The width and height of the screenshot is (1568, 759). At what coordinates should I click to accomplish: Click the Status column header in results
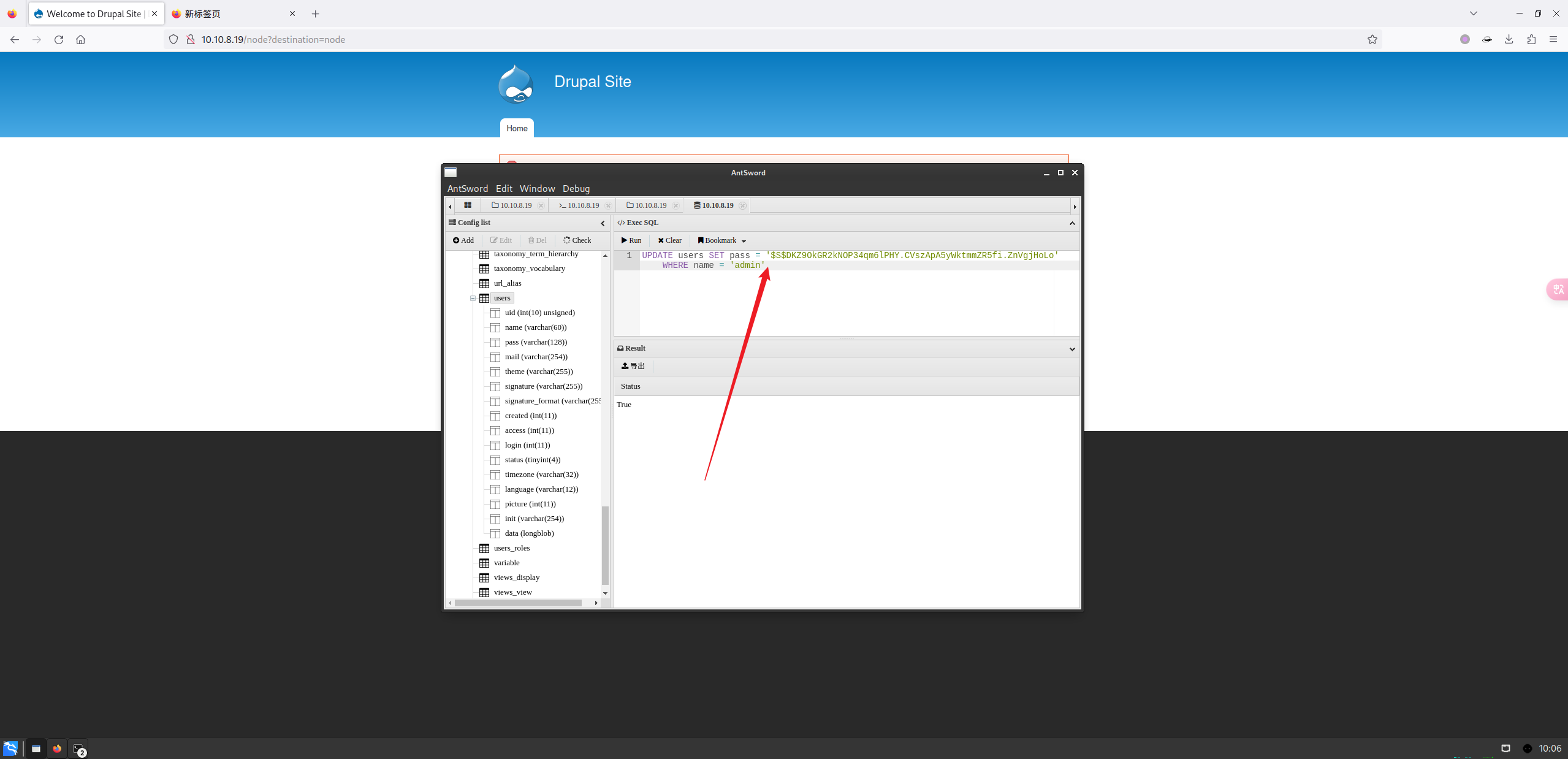point(846,386)
